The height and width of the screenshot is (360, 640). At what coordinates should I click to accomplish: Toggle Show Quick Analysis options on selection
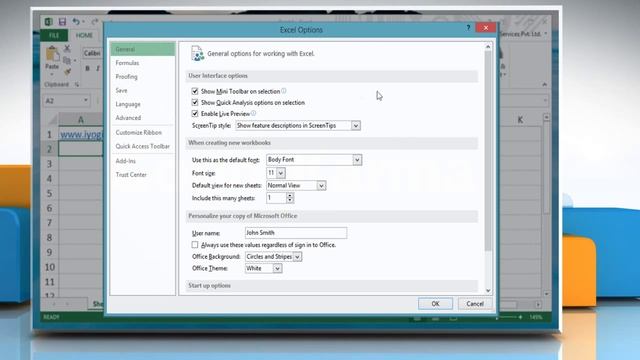[195, 102]
